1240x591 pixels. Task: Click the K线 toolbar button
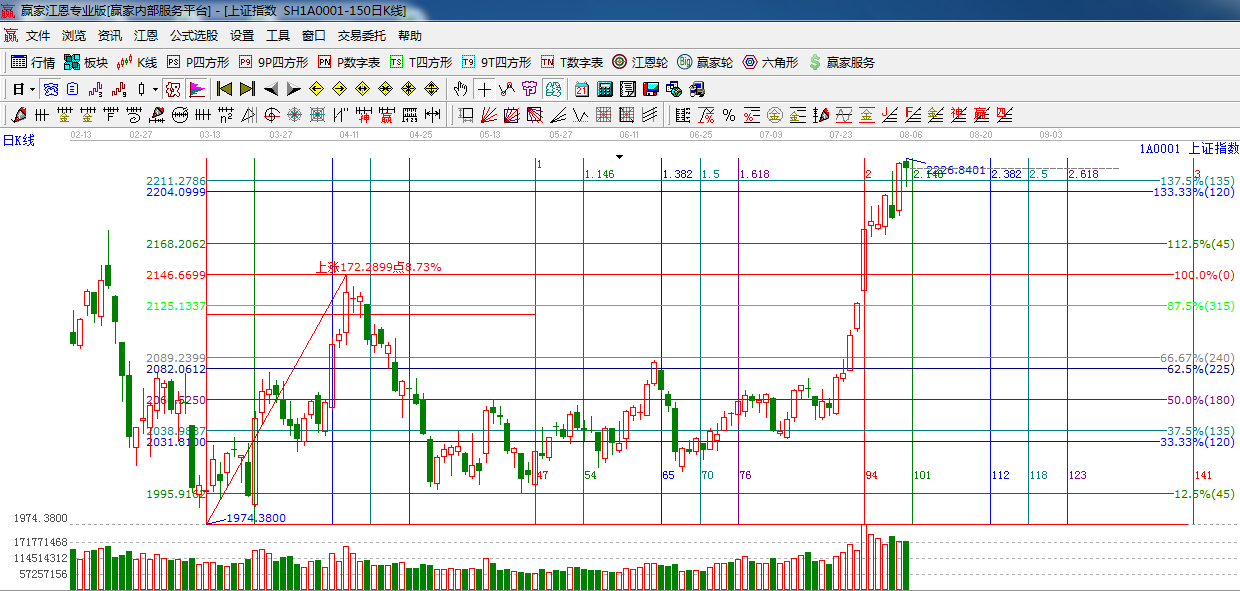(x=136, y=62)
